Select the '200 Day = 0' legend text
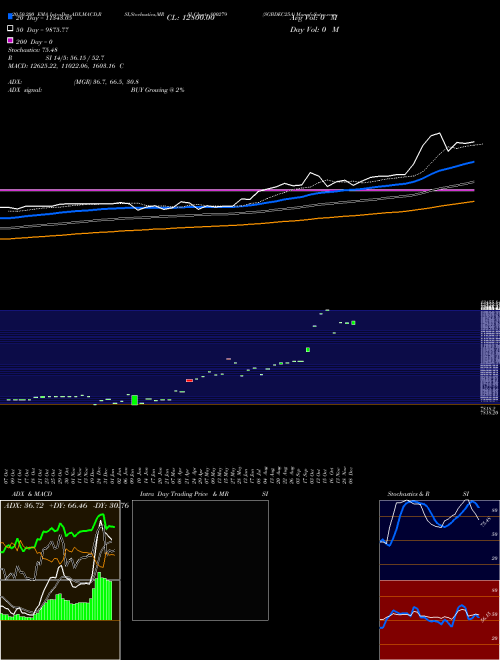The image size is (500, 660). pos(34,42)
